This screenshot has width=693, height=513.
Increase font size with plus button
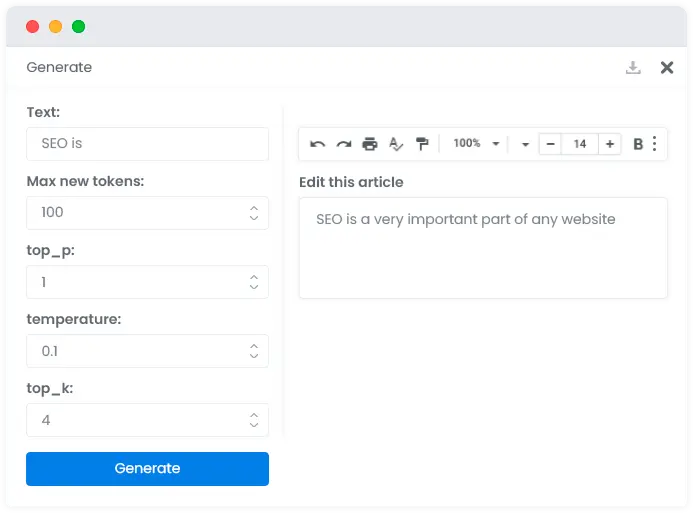point(609,144)
